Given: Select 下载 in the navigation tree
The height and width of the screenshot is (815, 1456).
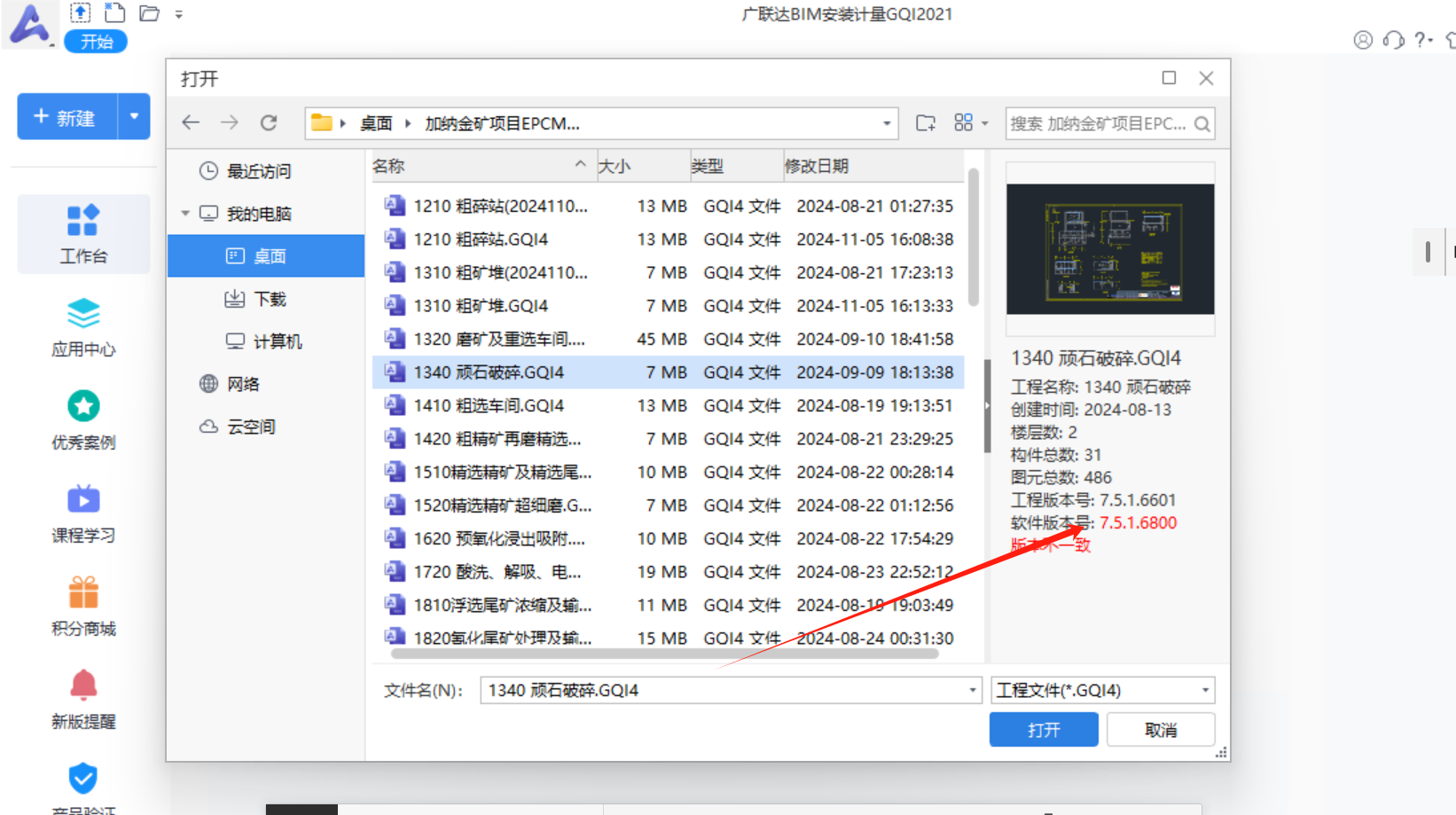Looking at the screenshot, I should pyautogui.click(x=266, y=299).
